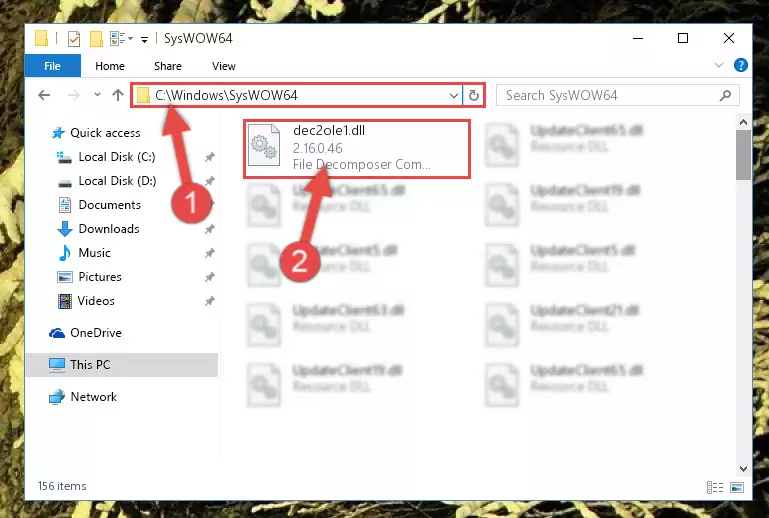769x518 pixels.
Task: Click the search magnifier icon
Action: pyautogui.click(x=725, y=95)
